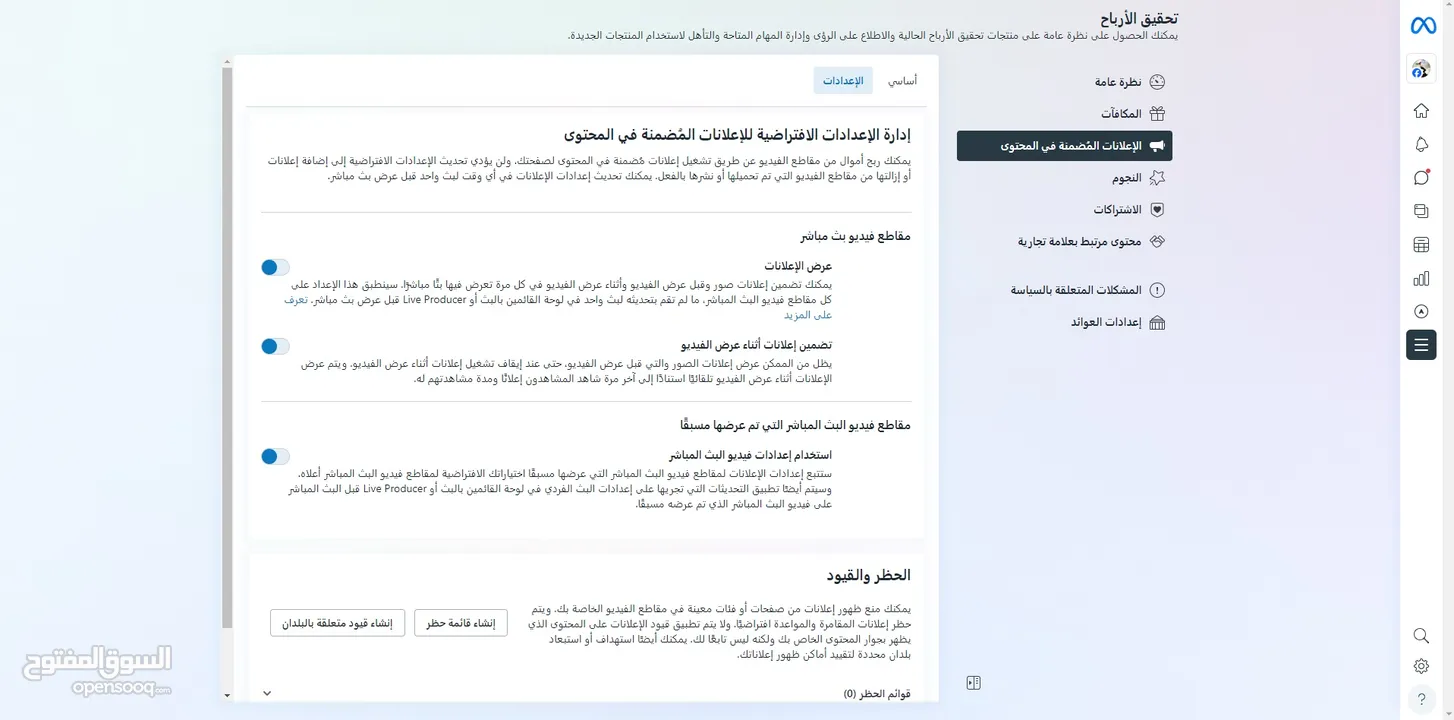Open notifications with the bell icon

click(x=1421, y=145)
